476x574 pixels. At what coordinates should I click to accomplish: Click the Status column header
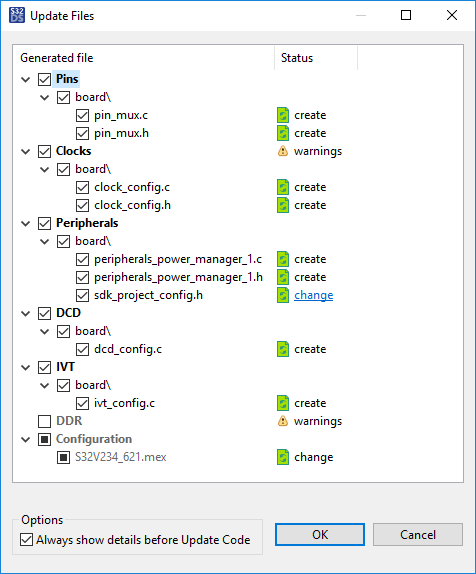316,58
